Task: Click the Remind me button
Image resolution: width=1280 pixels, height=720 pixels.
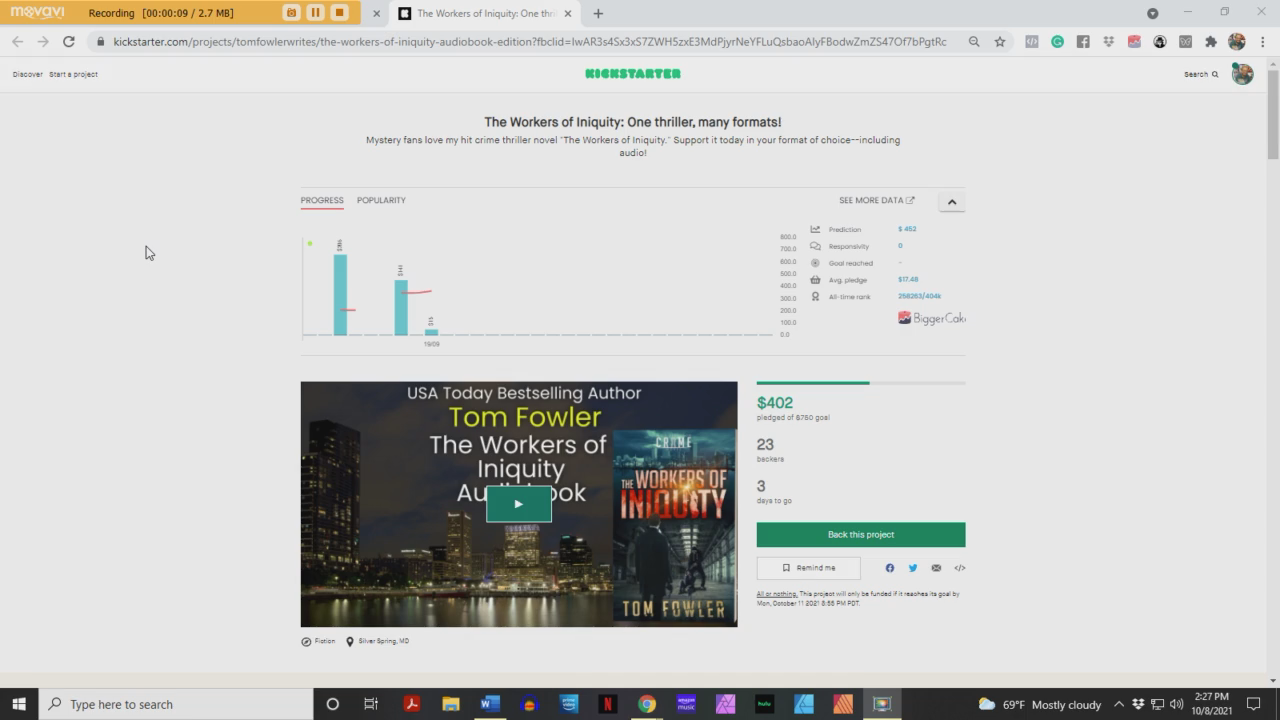Action: click(808, 568)
